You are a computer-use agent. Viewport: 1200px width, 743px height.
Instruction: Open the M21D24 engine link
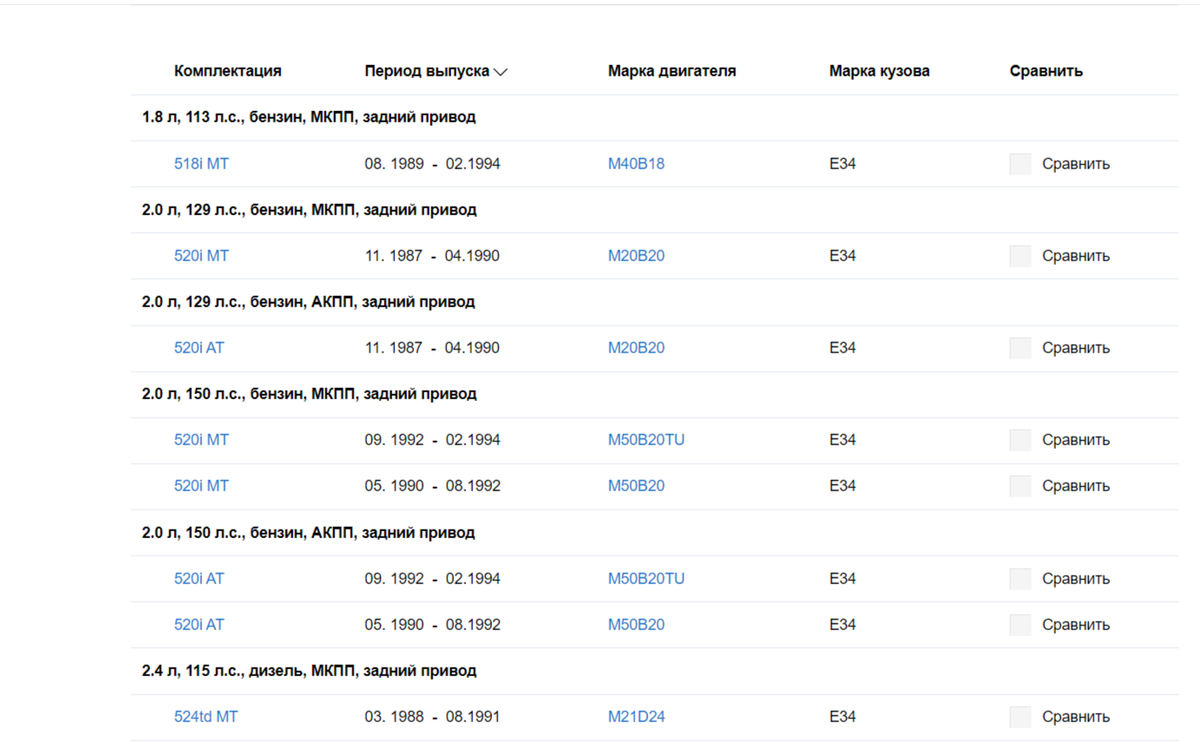(x=636, y=717)
